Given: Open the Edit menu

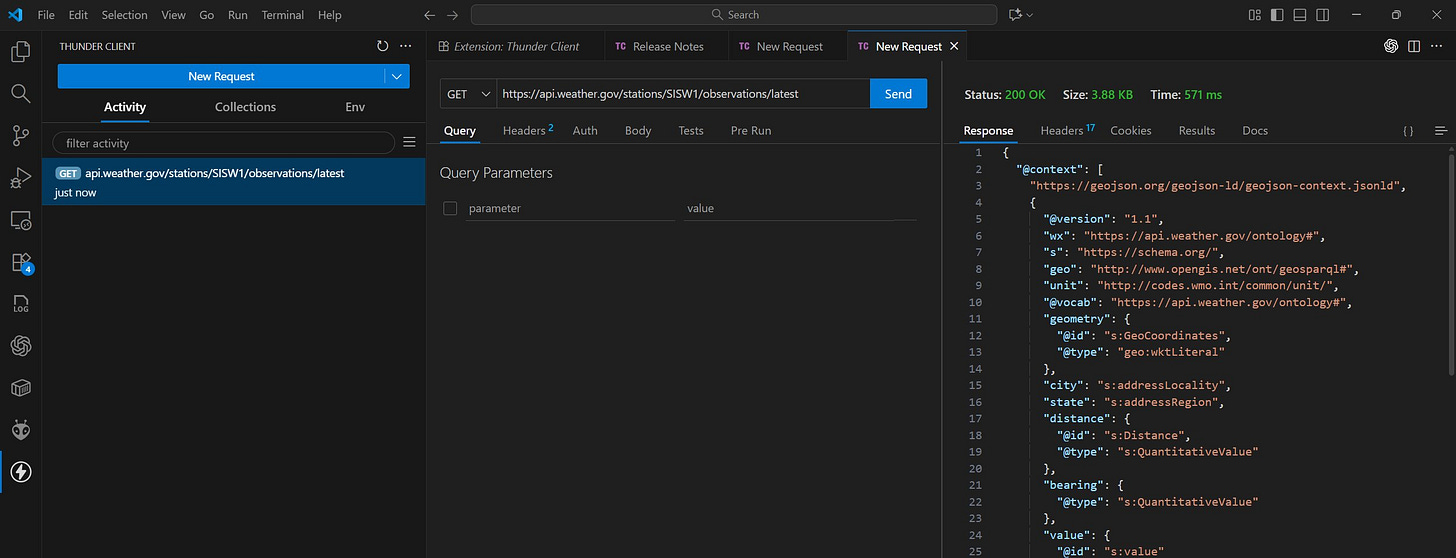Looking at the screenshot, I should pos(78,15).
